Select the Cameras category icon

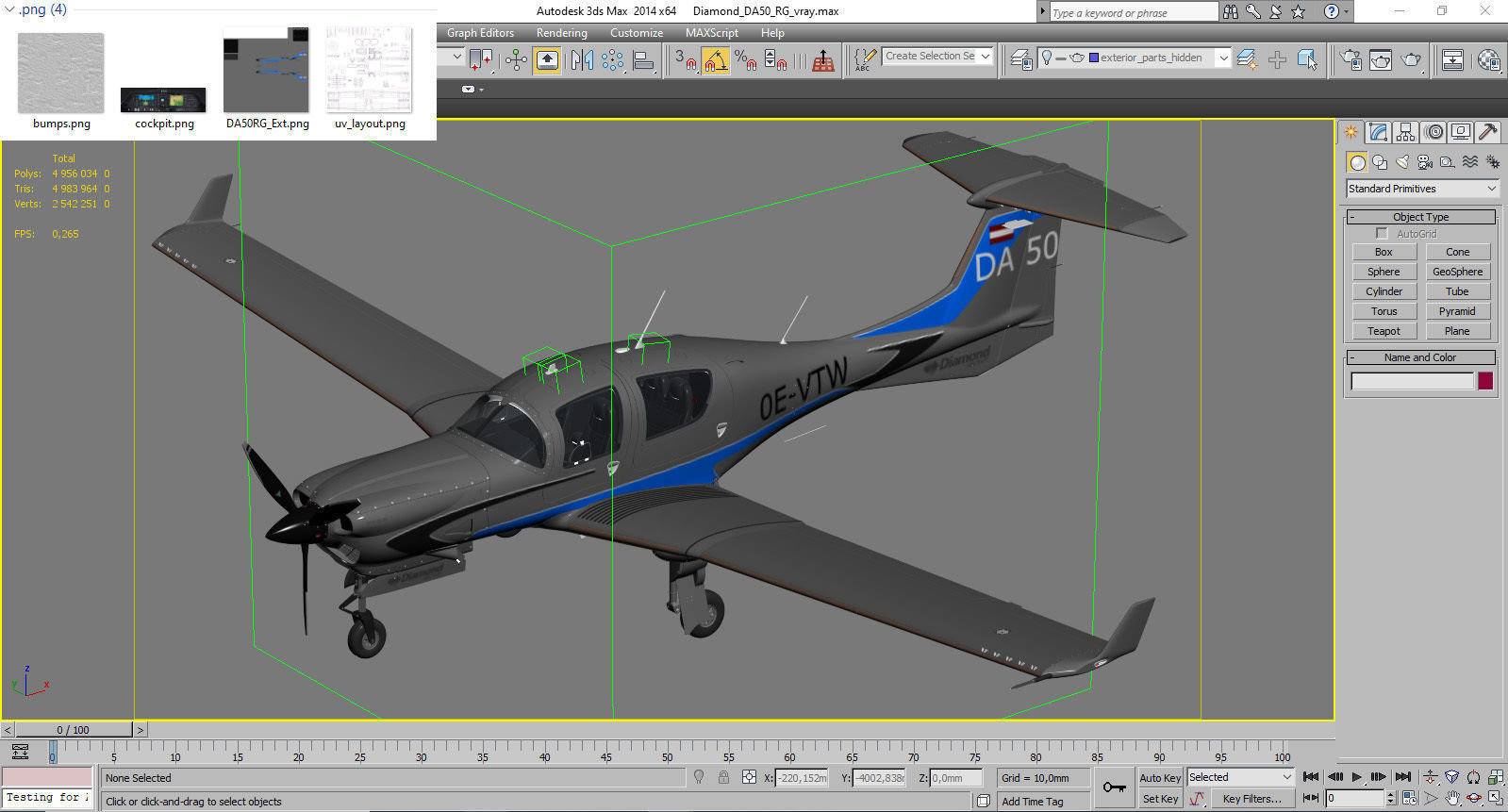1425,162
